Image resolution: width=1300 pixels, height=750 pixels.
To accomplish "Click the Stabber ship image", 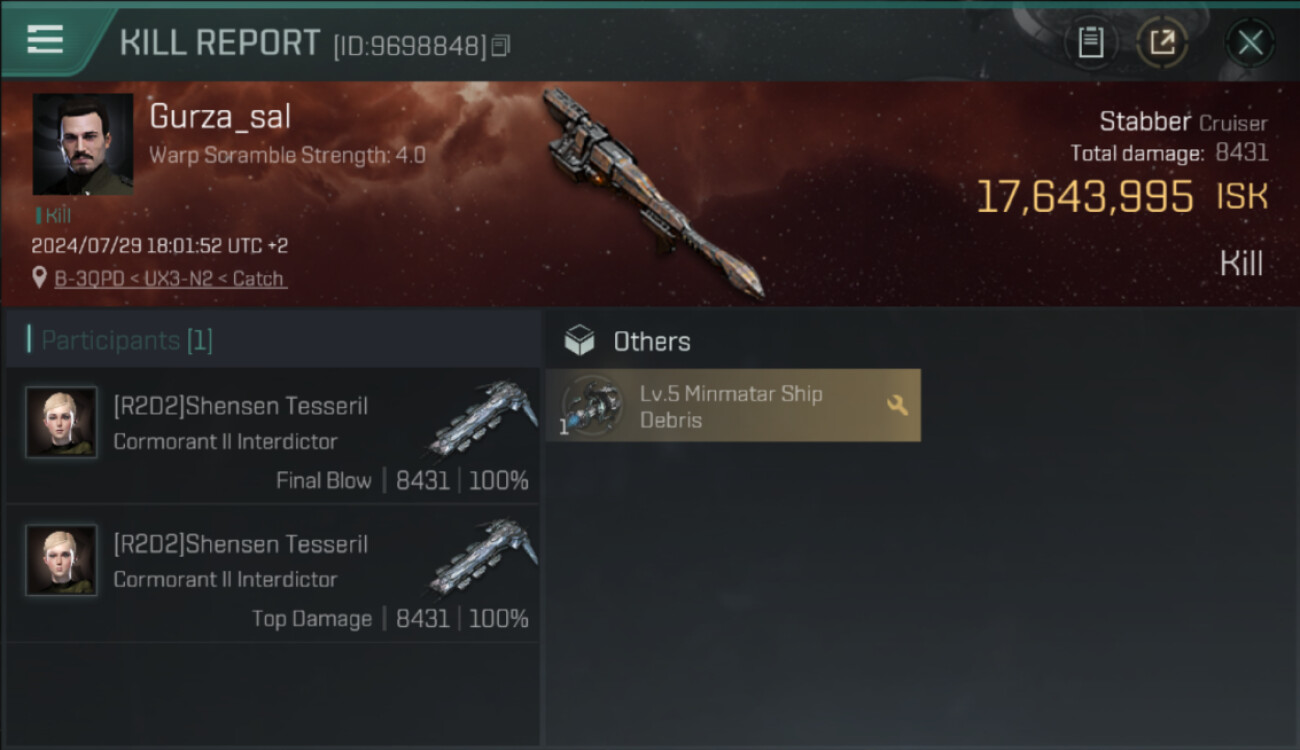I will click(650, 192).
